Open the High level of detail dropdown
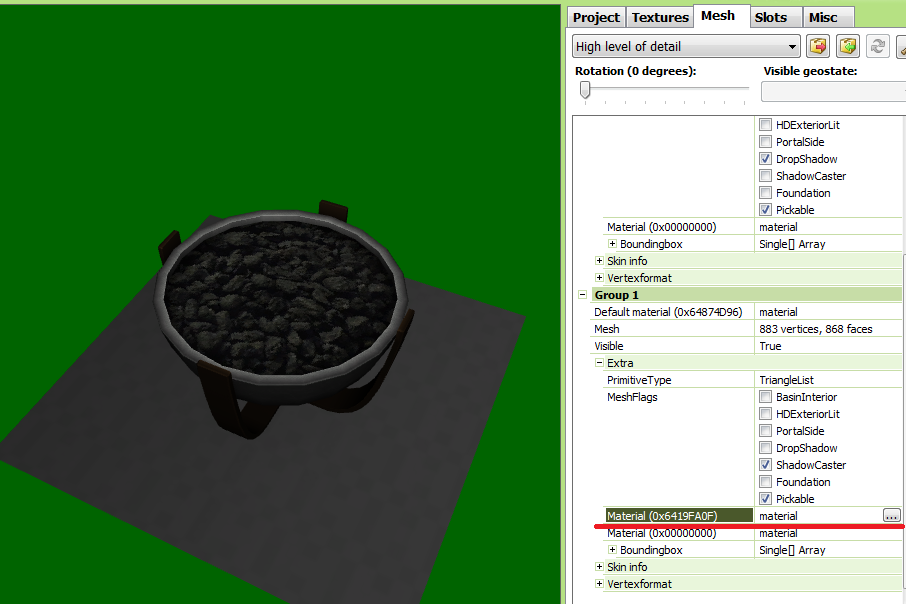The image size is (906, 604). coord(687,47)
